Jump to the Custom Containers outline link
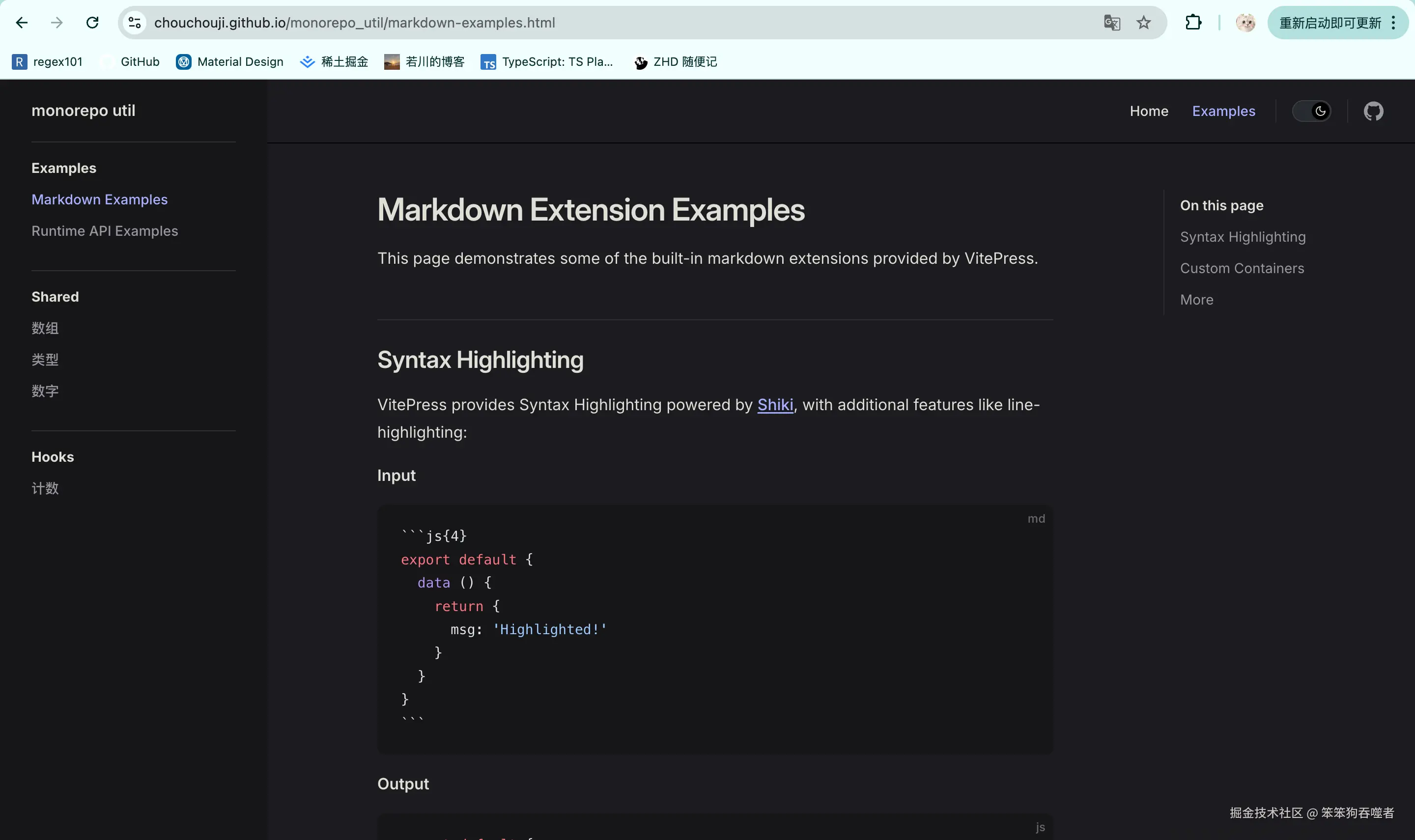Screen dimensions: 1415x840 point(1242,268)
